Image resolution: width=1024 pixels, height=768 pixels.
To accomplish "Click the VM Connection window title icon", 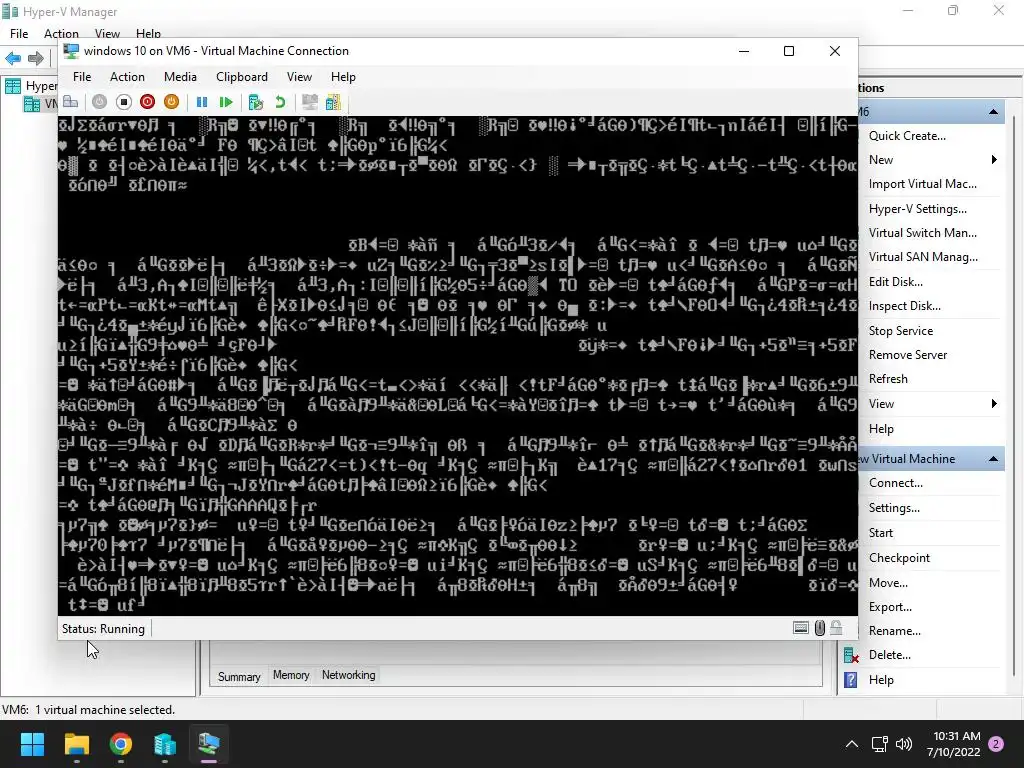I will click(x=71, y=51).
